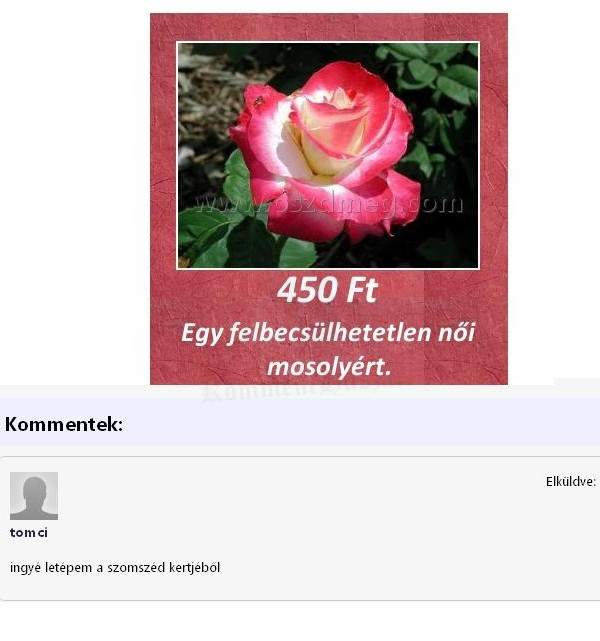Screen dimensions: 600x641
Task: Click the faded watermark logo below the picture
Action: 294,393
